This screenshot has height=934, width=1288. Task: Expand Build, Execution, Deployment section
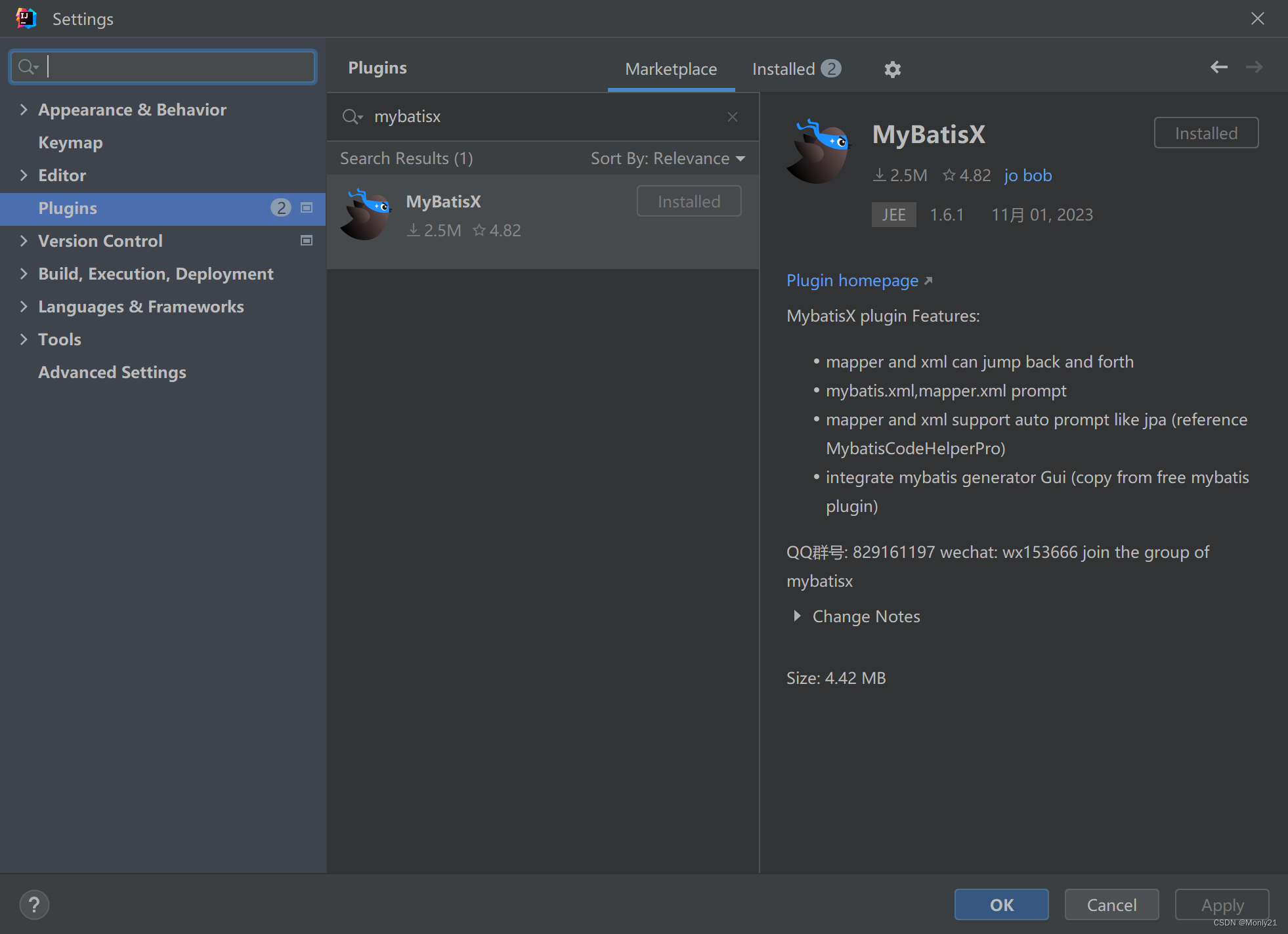click(x=24, y=274)
